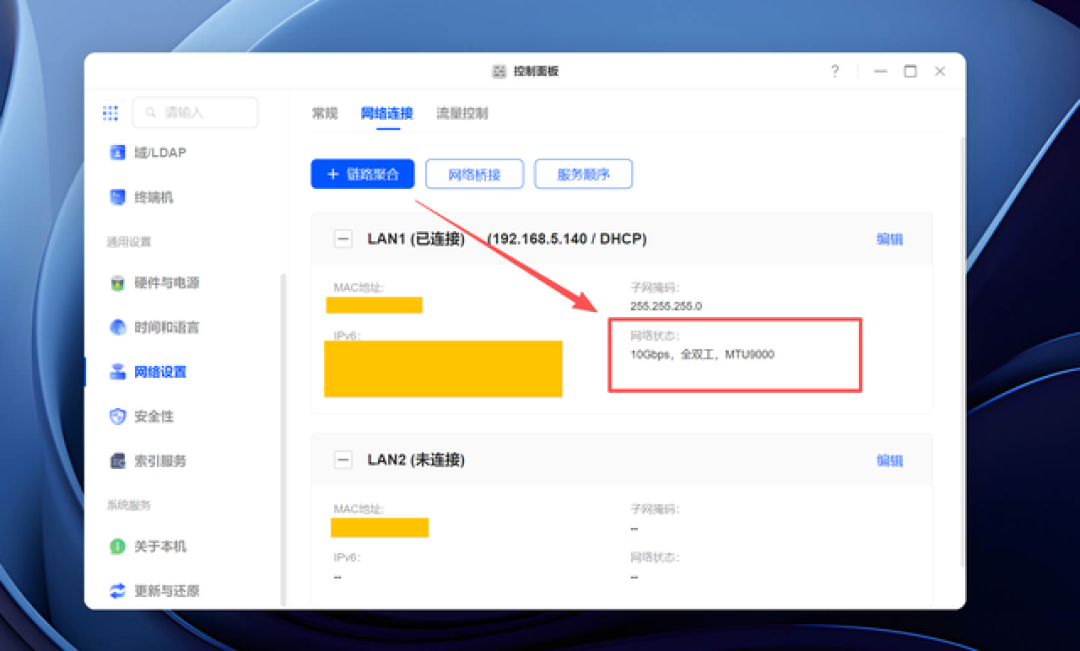Switch to the 常规 tab
This screenshot has height=651, width=1080.
325,113
